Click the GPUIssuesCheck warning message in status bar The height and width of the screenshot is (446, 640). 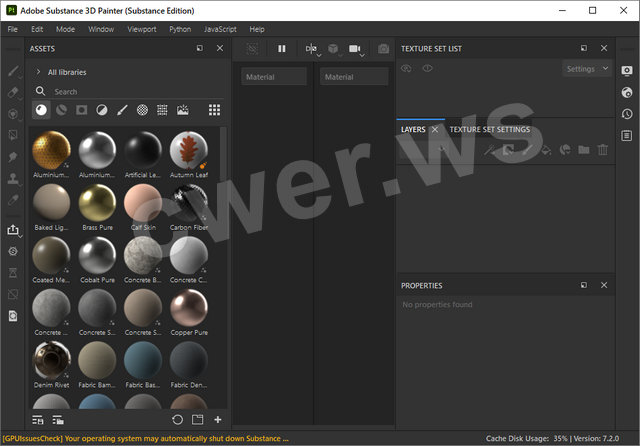(146, 438)
